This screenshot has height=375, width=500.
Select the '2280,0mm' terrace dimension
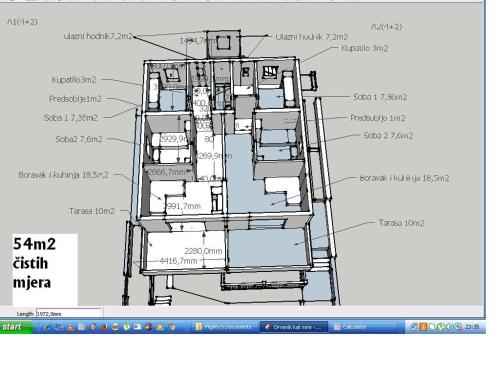(203, 251)
